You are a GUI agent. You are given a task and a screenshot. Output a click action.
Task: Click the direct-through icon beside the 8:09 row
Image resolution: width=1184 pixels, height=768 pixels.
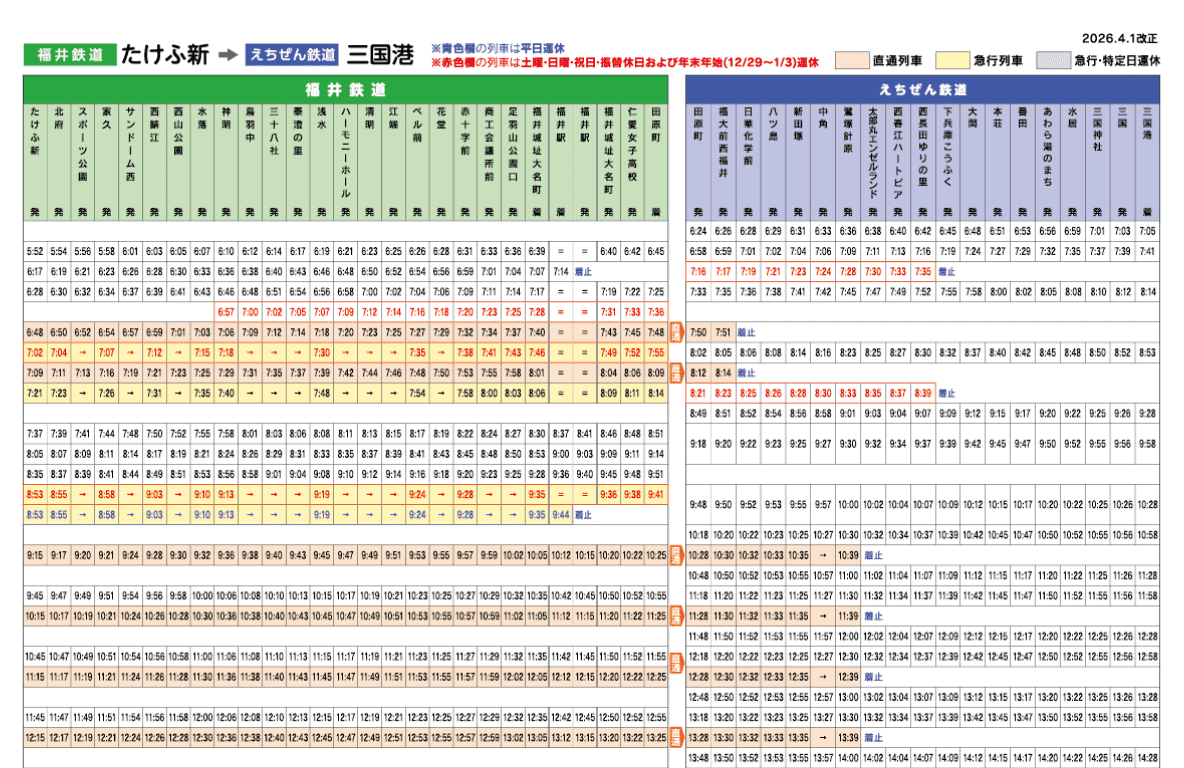click(676, 373)
